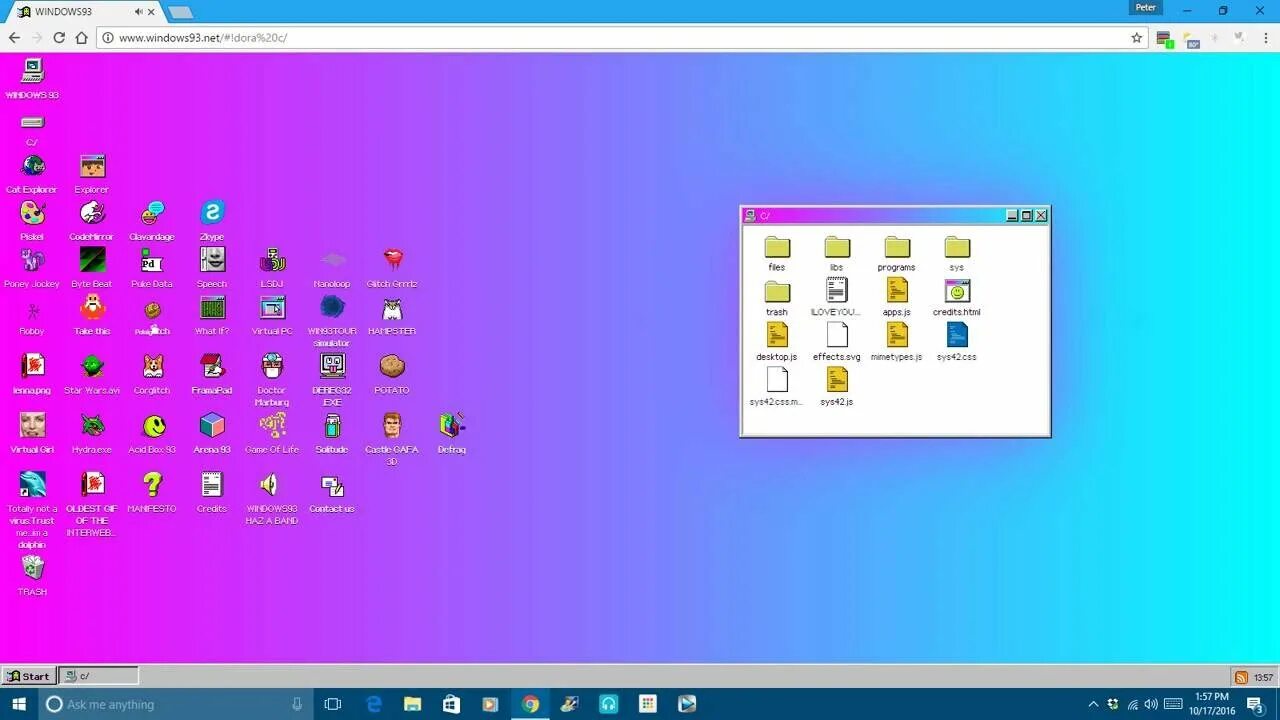Image resolution: width=1280 pixels, height=720 pixels.
Task: Start the LSDJ music tracker
Action: click(271, 261)
